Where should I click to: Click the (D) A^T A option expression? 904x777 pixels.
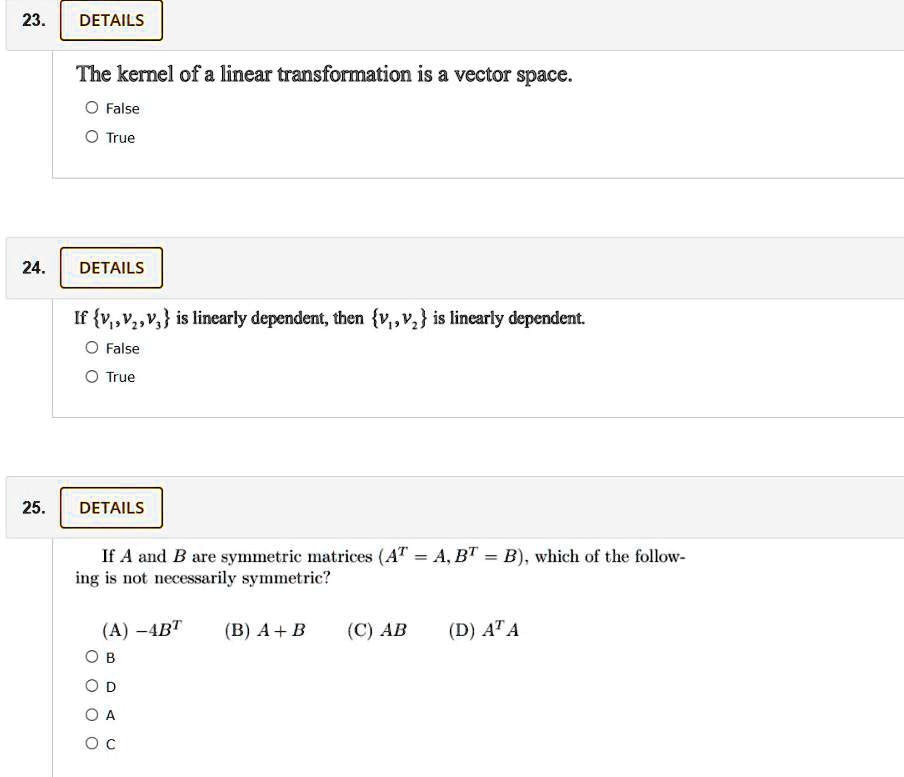(484, 630)
